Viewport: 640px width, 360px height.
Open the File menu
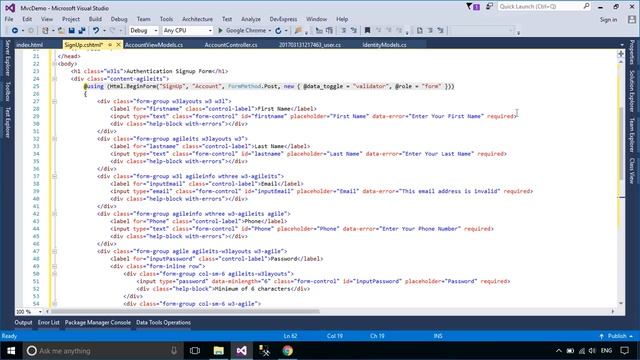(x=9, y=19)
